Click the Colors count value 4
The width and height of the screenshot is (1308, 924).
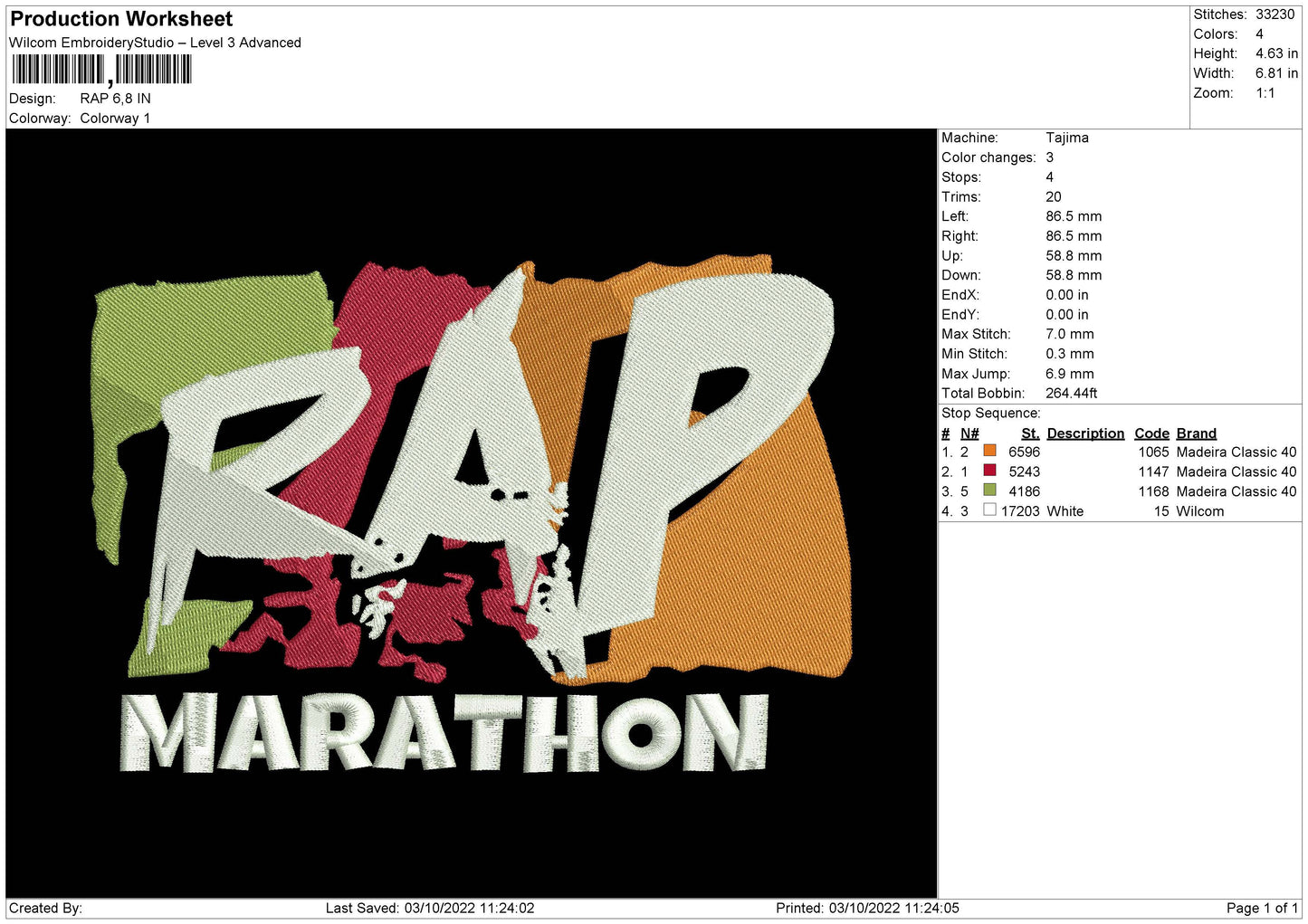click(1259, 34)
